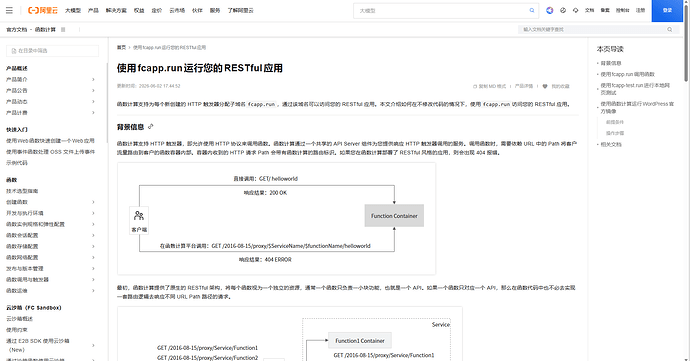Image resolution: width=690 pixels, height=361 pixels.
Task: Open the 定价 top navigation menu
Action: pyautogui.click(x=157, y=10)
